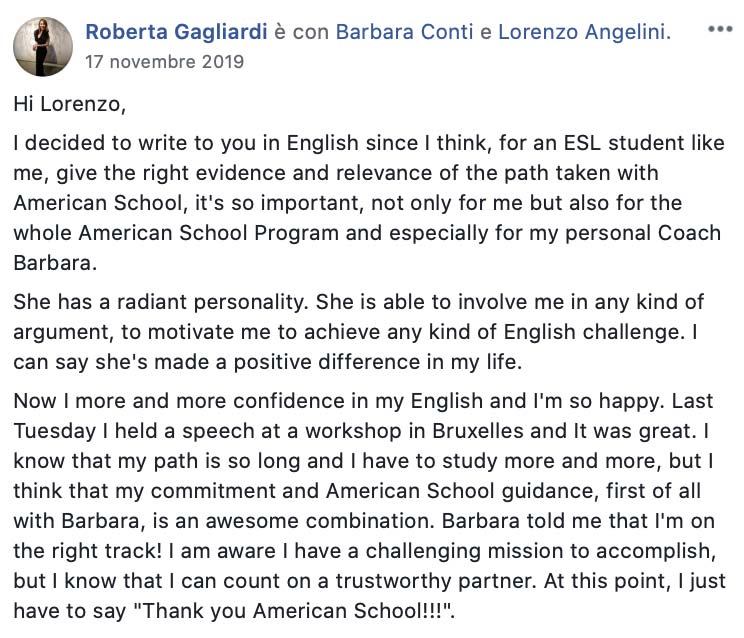Click Roberta Gagliardi's profile picture
Viewport: 744px width, 638px height.
tap(43, 46)
